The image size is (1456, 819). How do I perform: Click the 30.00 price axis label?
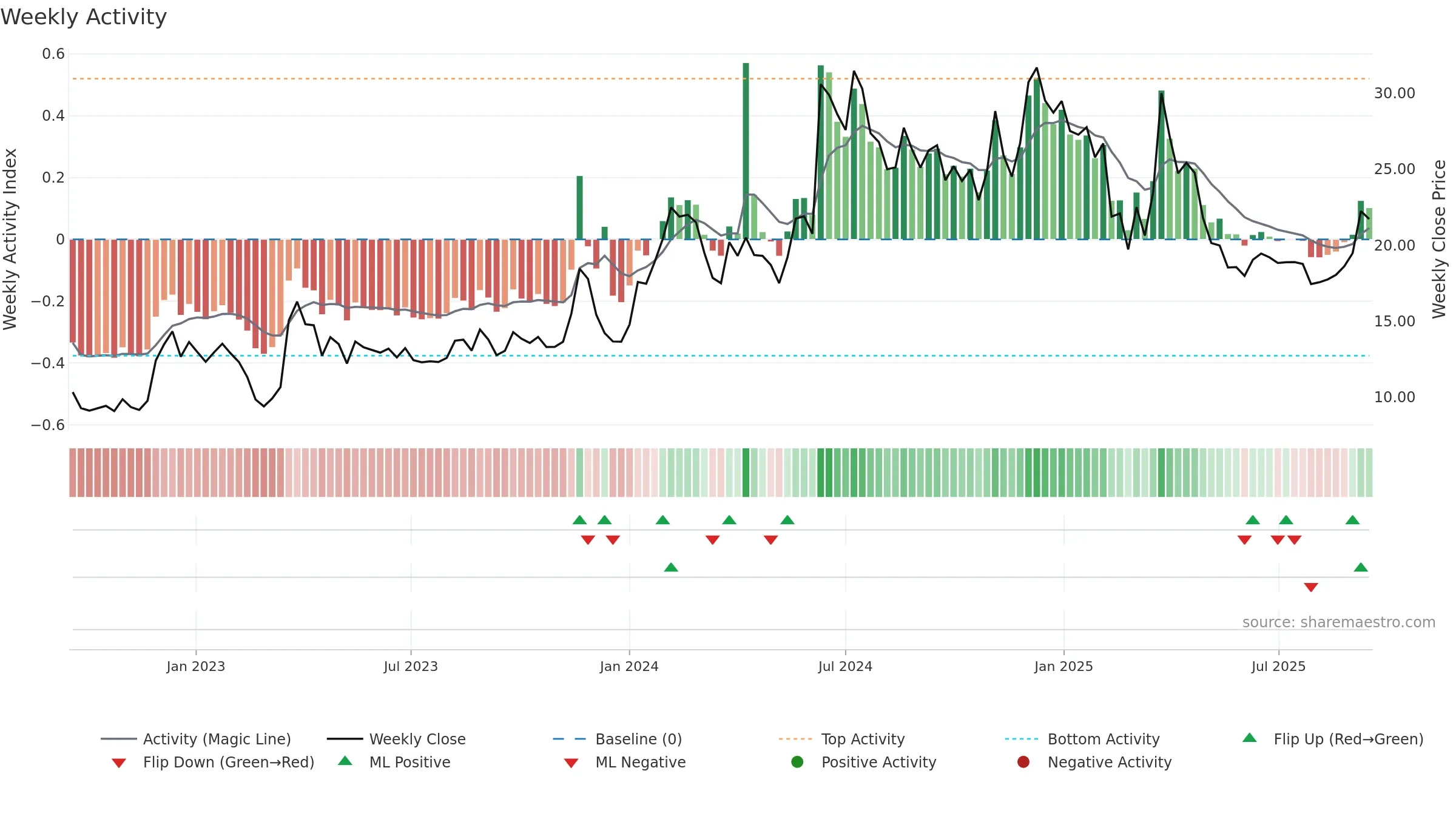pos(1394,93)
